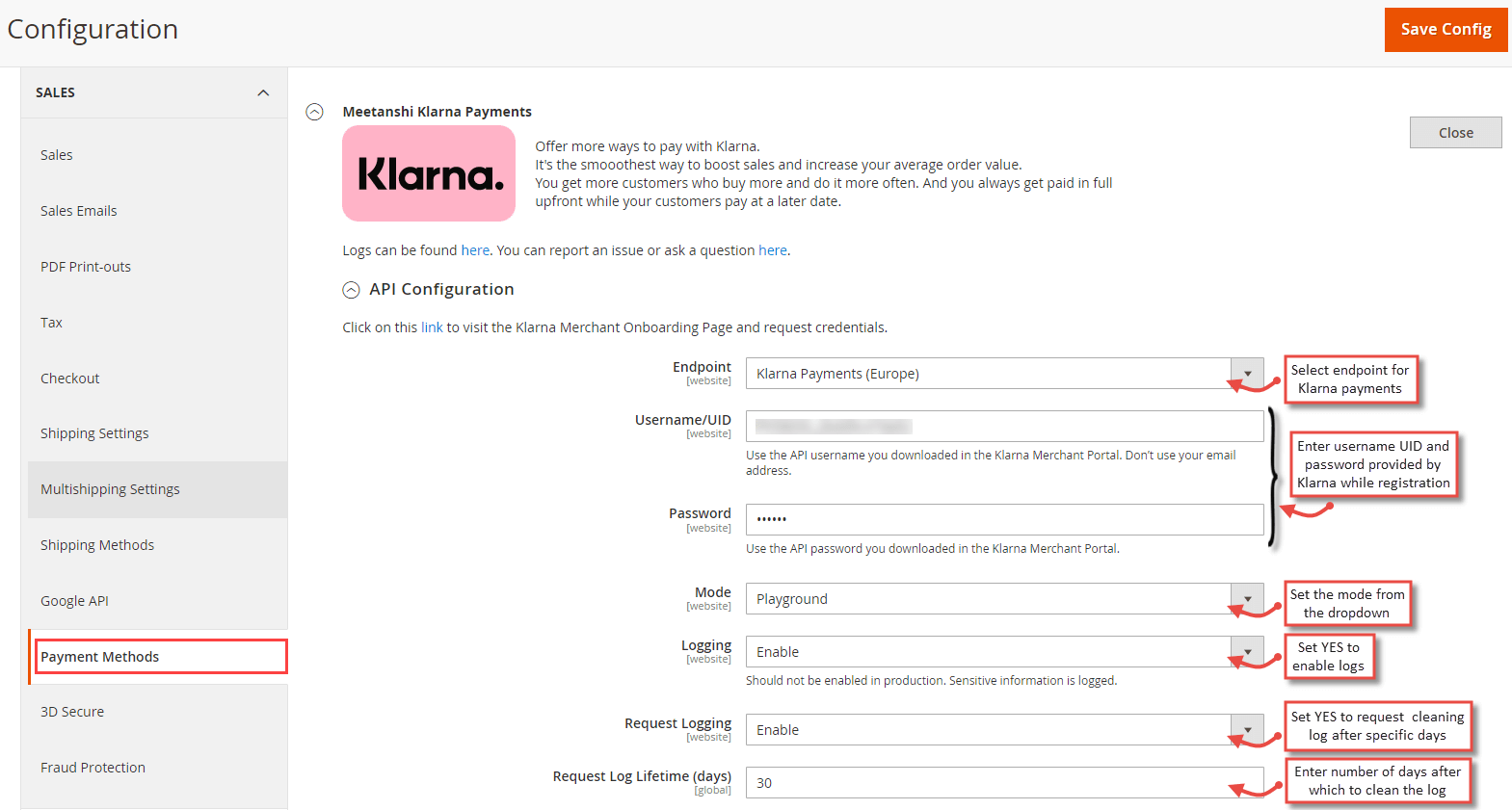Open the Request Logging dropdown
The width and height of the screenshot is (1512, 810).
pyautogui.click(x=1246, y=729)
